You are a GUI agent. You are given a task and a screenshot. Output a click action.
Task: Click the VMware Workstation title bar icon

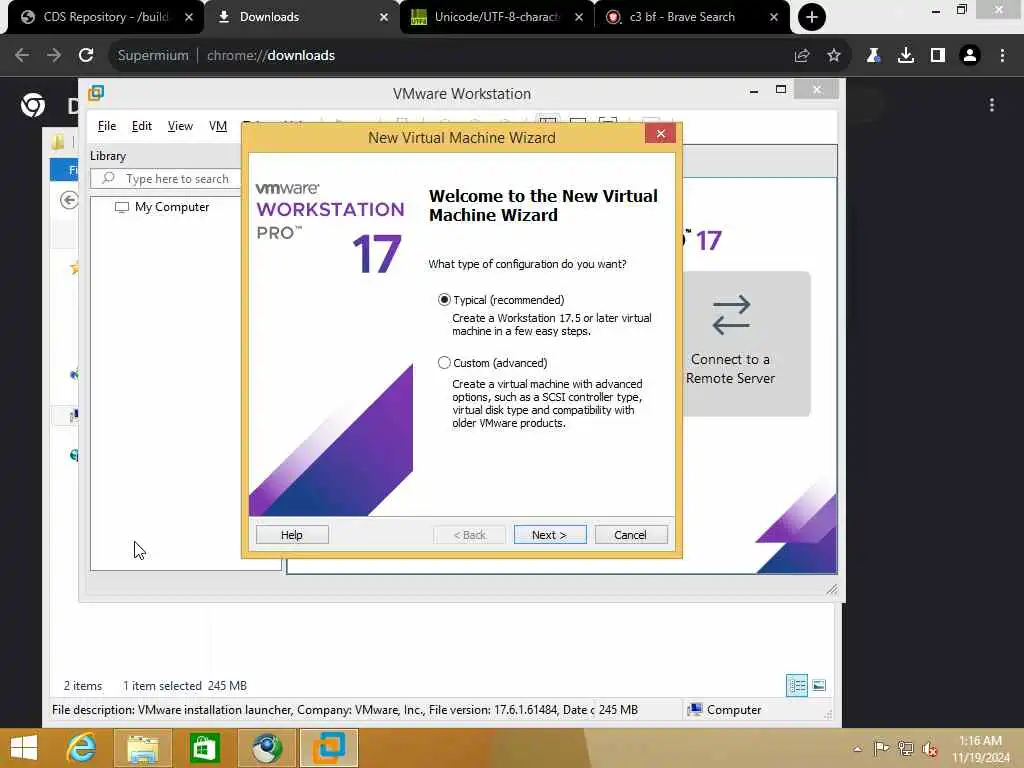(96, 93)
